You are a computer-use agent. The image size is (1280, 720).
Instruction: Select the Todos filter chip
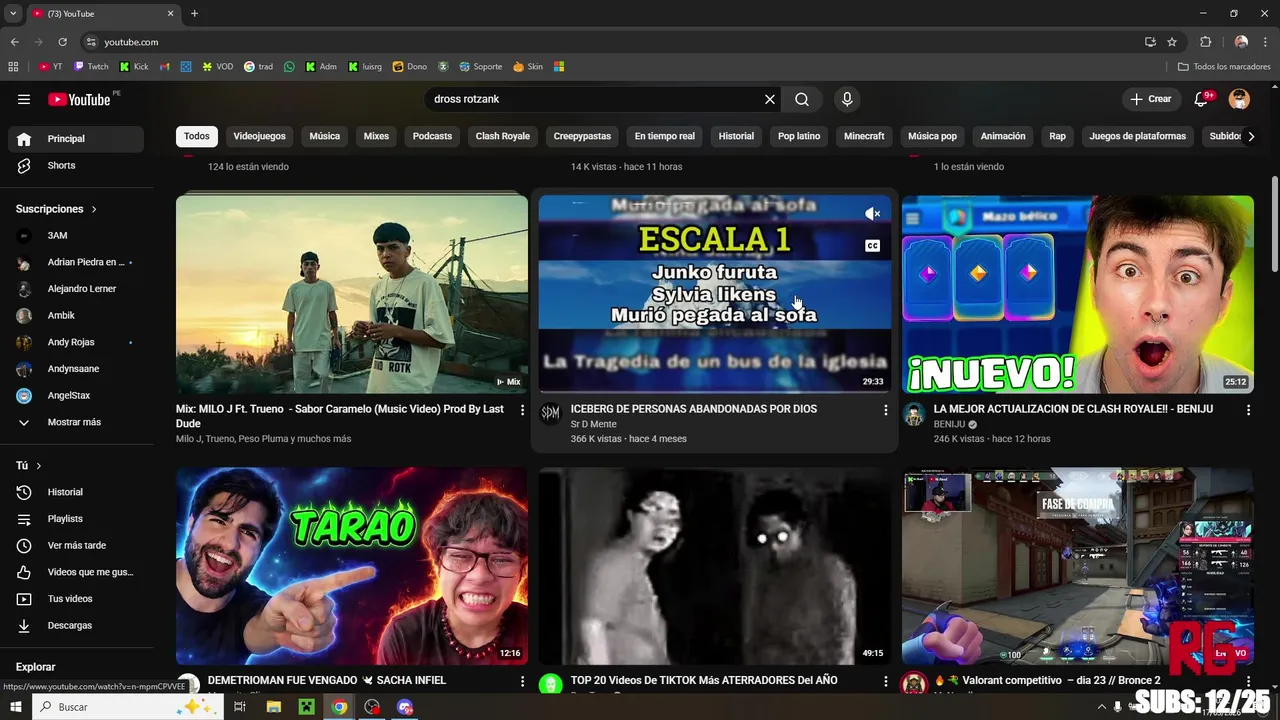[x=197, y=136]
